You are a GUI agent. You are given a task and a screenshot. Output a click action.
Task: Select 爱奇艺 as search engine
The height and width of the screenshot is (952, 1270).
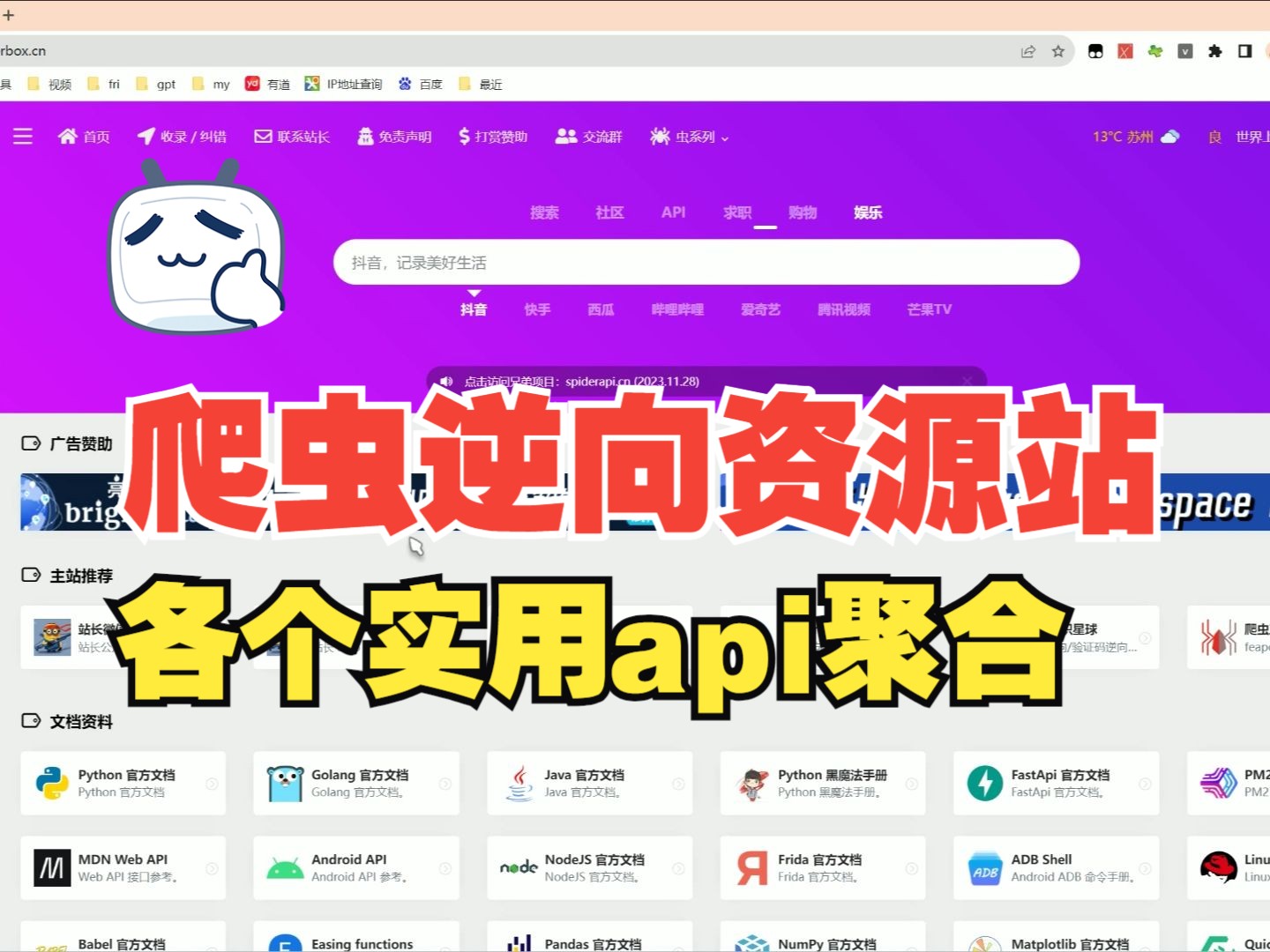760,309
